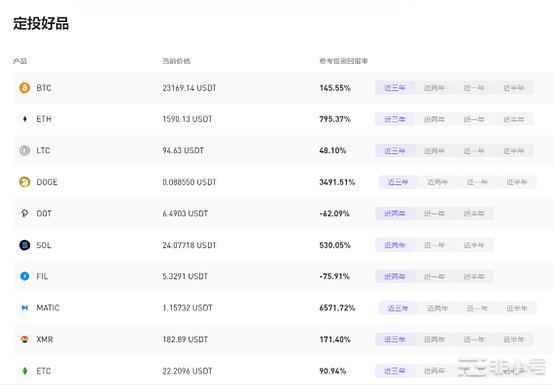Viewport: 554px width, 385px height.
Task: Click the return rate 3491.51%
Action: (x=337, y=182)
